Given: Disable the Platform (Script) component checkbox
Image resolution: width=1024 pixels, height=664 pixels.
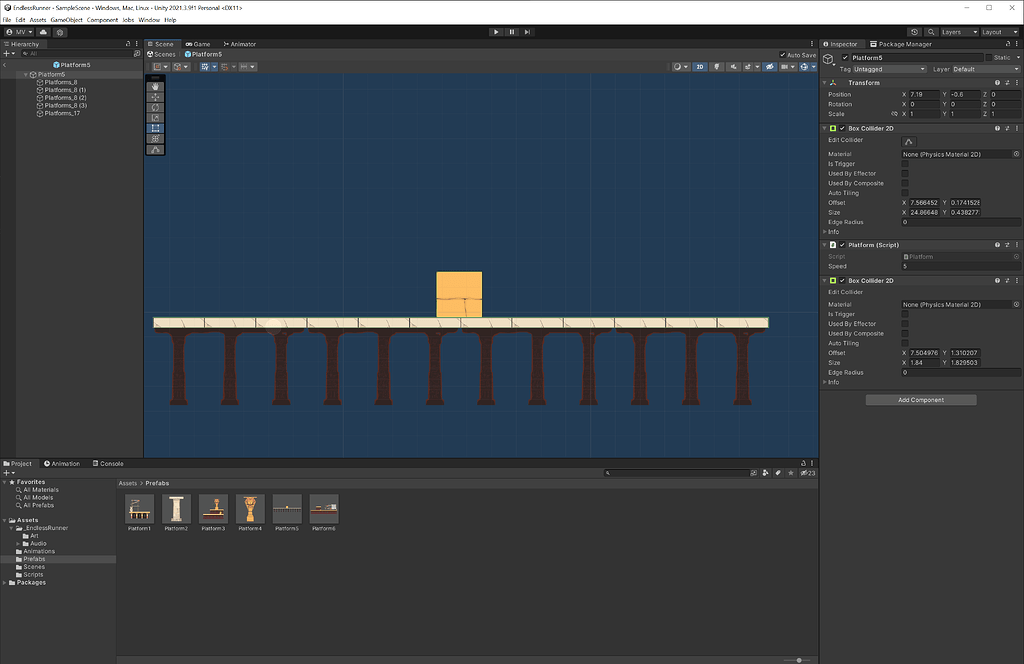Looking at the screenshot, I should pos(843,245).
